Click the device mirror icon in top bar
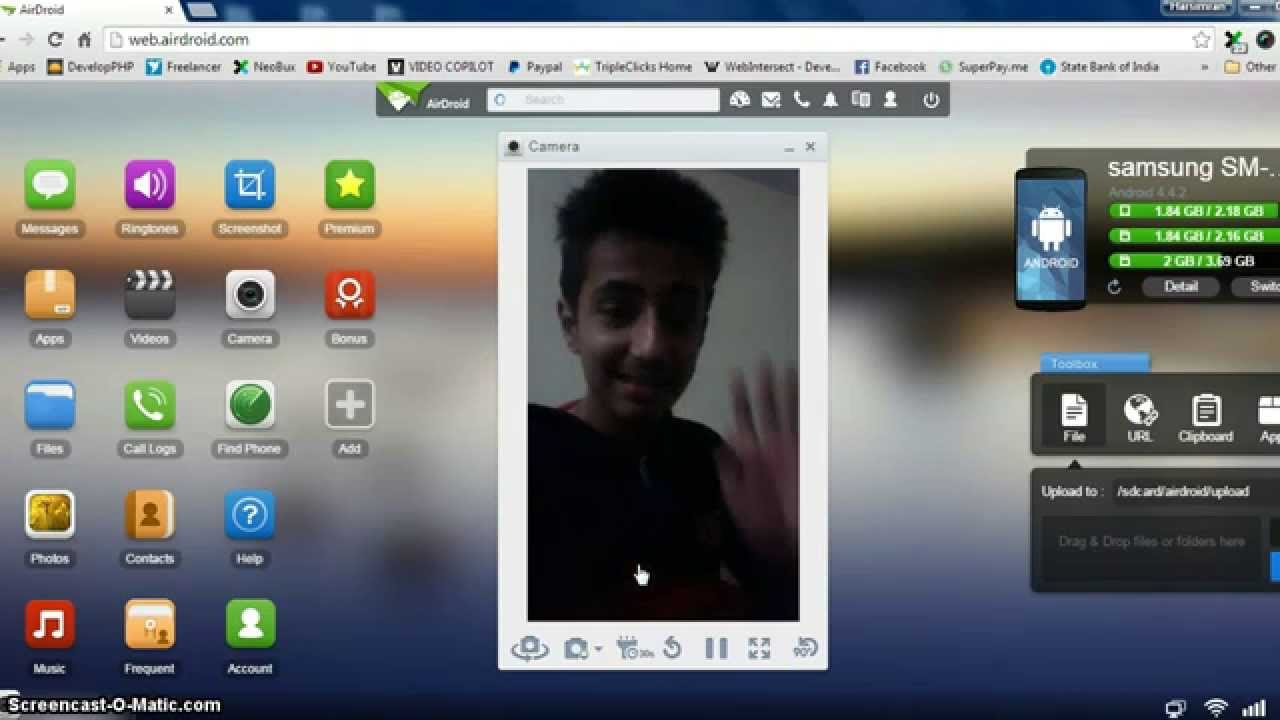 click(860, 100)
